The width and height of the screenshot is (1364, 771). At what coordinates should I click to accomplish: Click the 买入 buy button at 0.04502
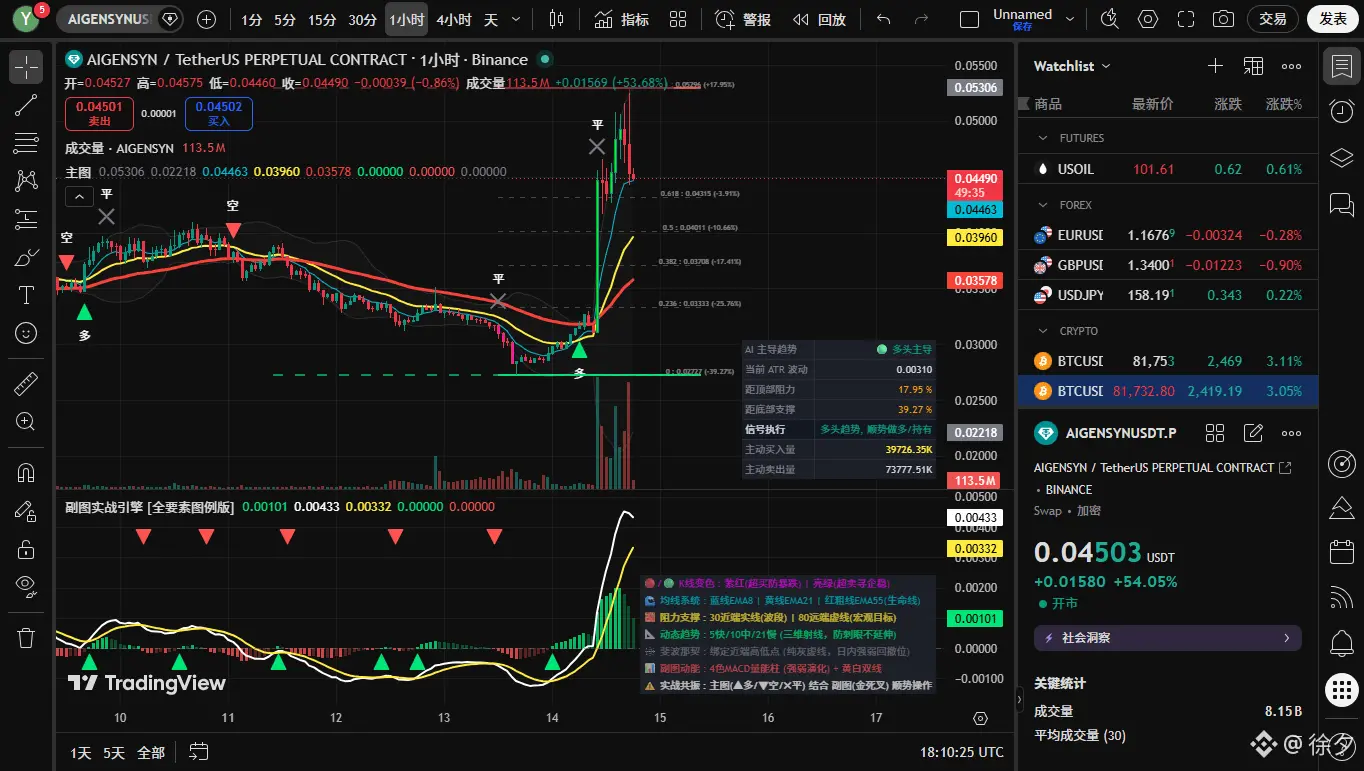[219, 114]
